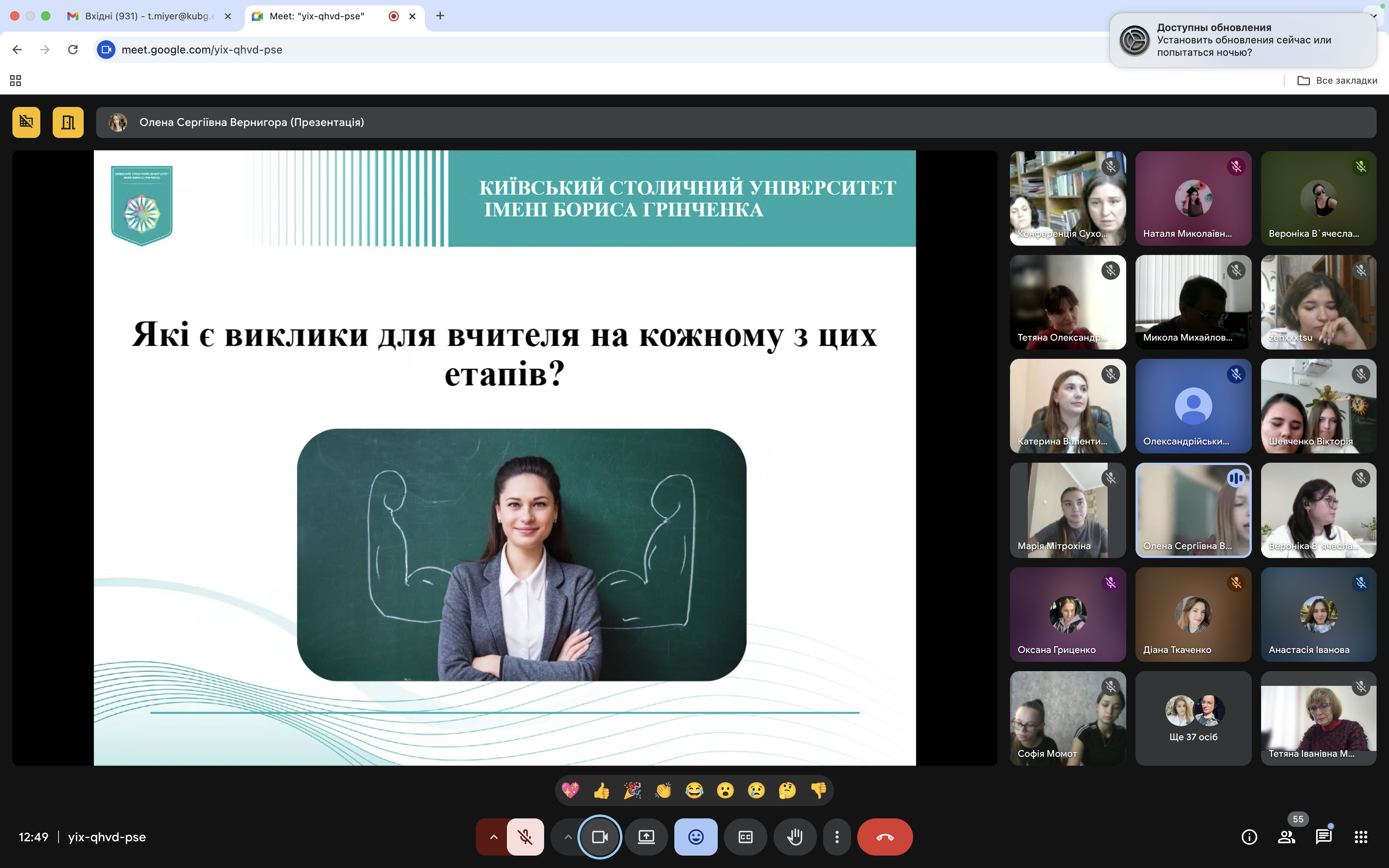This screenshot has height=868, width=1389.
Task: Open the chat with everyone icon
Action: [1324, 837]
